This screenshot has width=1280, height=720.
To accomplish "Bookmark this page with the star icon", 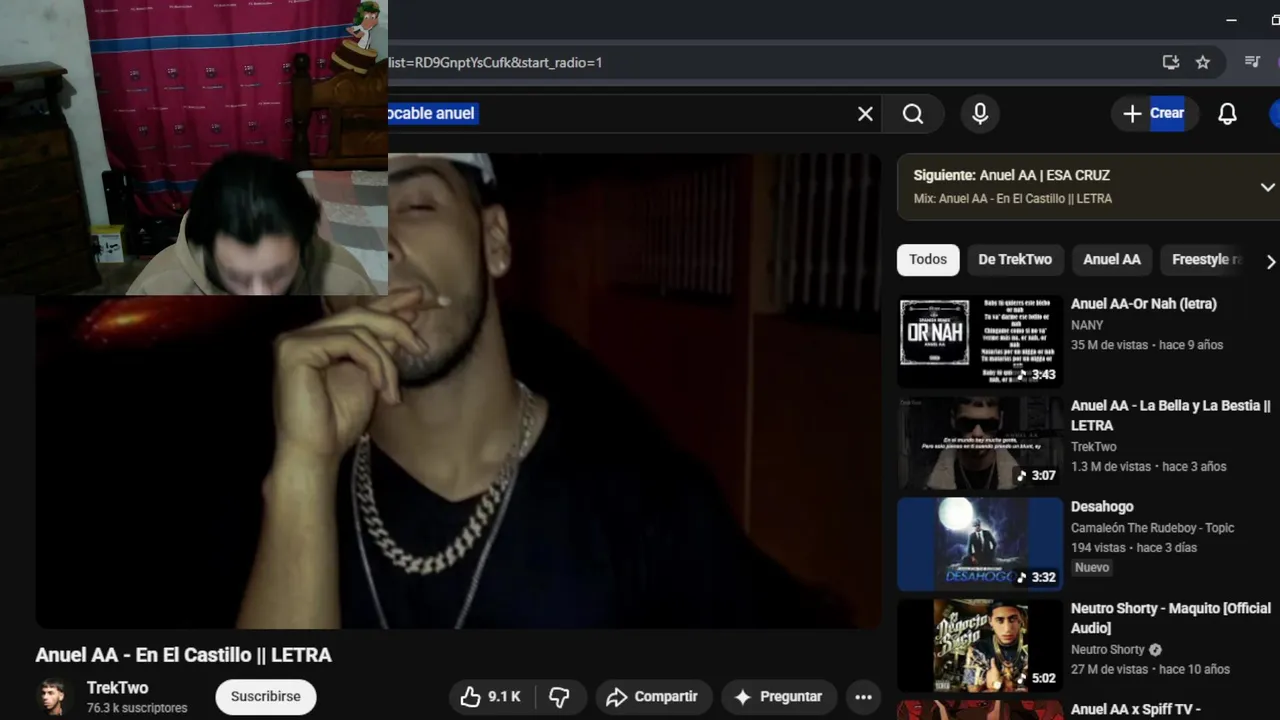I will tap(1202, 62).
